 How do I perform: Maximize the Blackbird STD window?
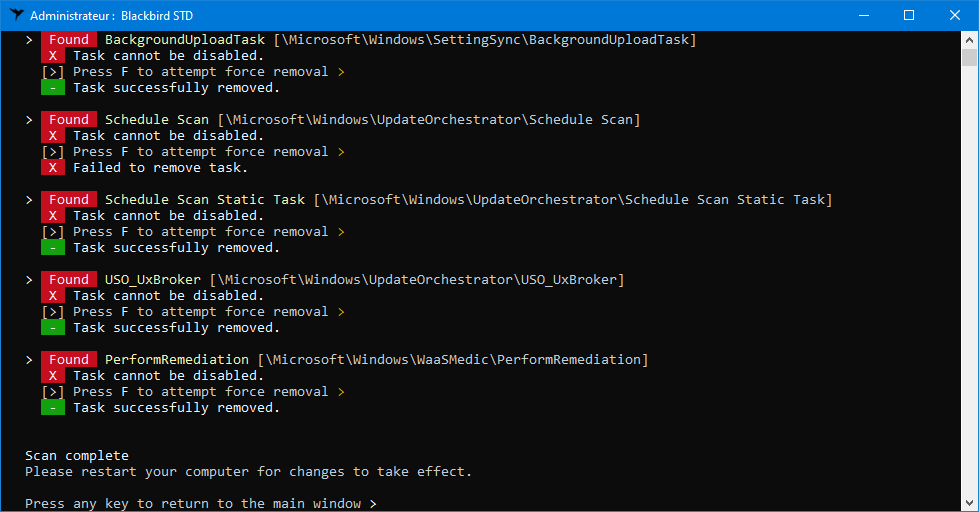coord(909,15)
